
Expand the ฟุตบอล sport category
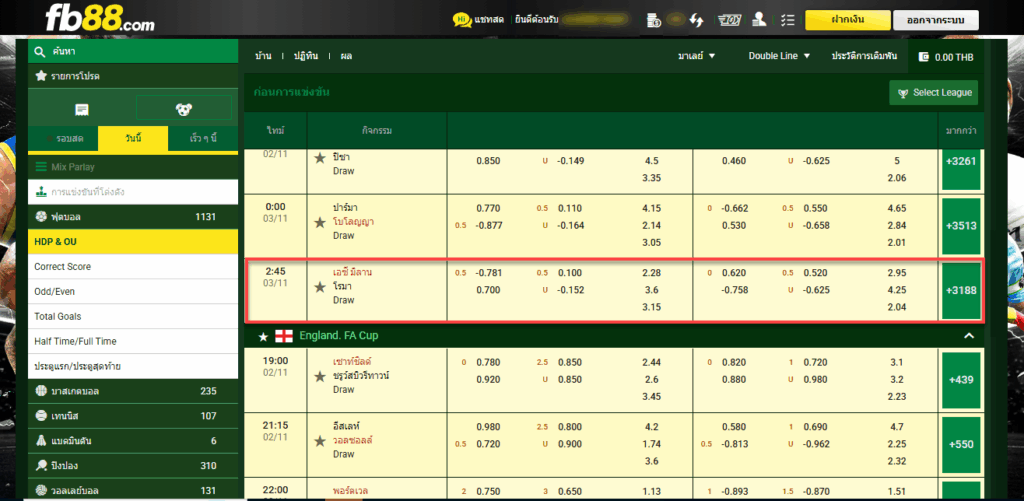coord(133,217)
